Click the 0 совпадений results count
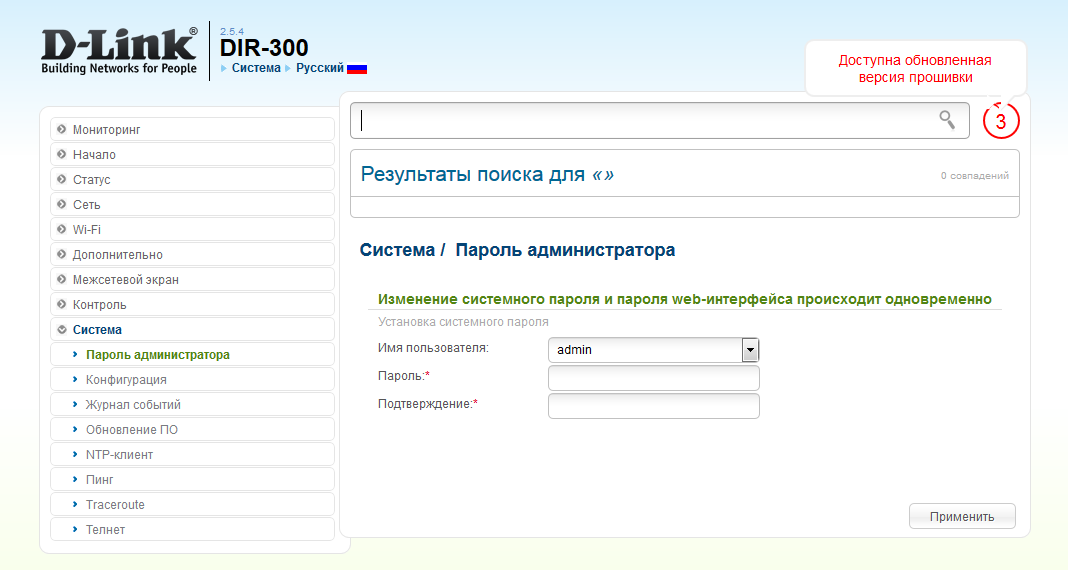The width and height of the screenshot is (1068, 570). (975, 176)
